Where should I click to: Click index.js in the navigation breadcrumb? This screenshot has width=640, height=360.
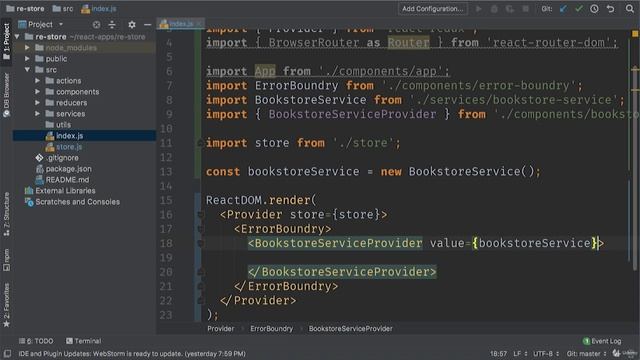(x=99, y=9)
